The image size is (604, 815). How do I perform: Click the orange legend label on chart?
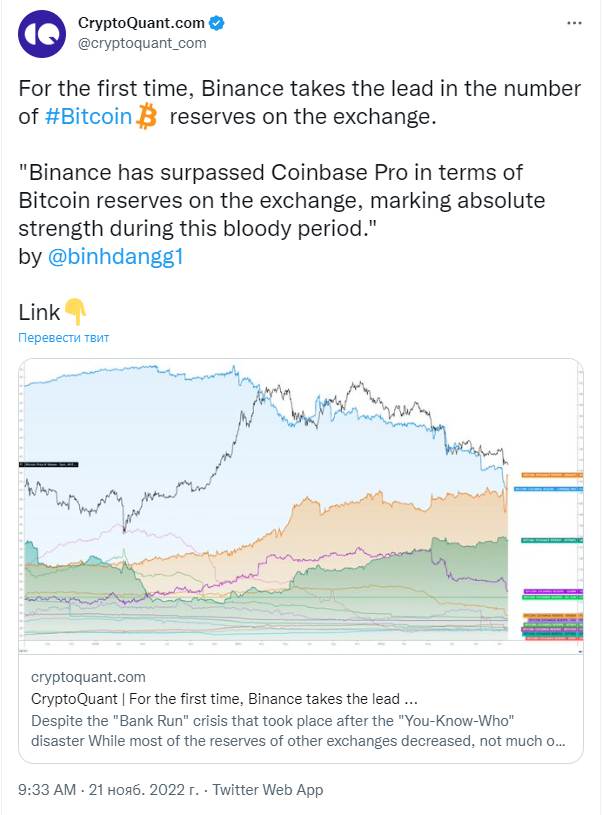coord(551,473)
